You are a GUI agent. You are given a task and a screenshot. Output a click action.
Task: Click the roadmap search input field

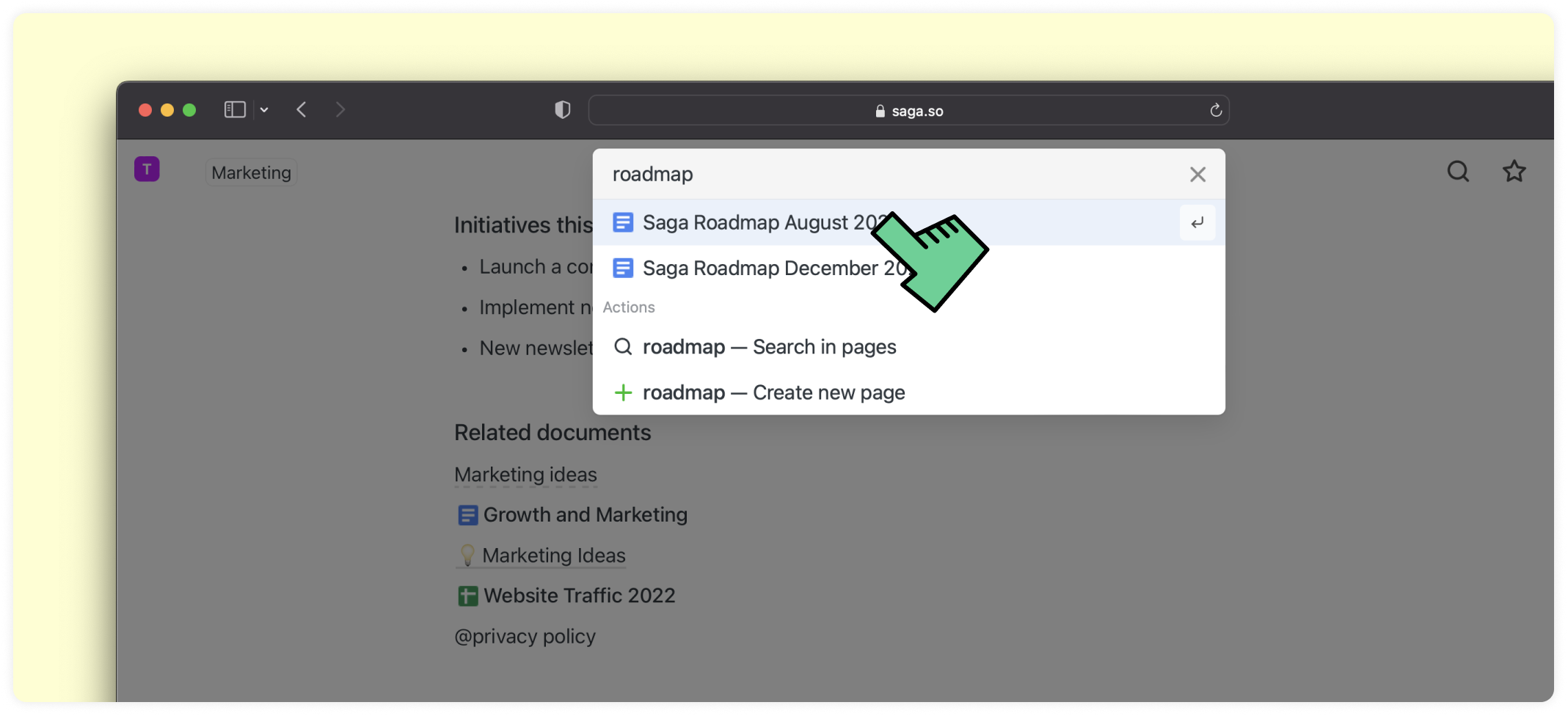tap(880, 175)
